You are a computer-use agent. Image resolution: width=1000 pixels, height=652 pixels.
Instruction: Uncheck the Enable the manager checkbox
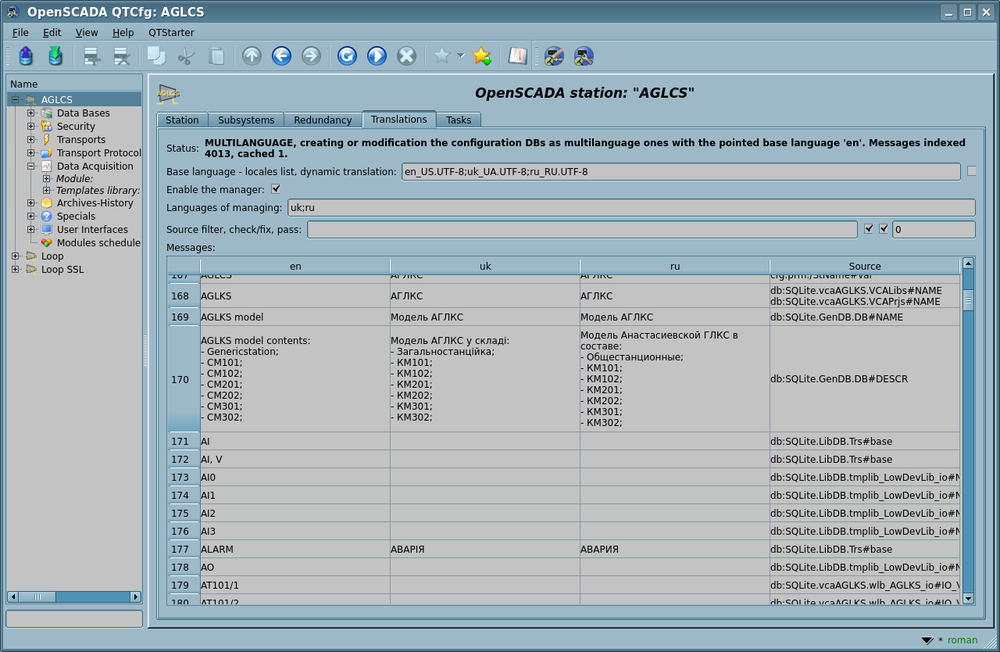coord(276,189)
